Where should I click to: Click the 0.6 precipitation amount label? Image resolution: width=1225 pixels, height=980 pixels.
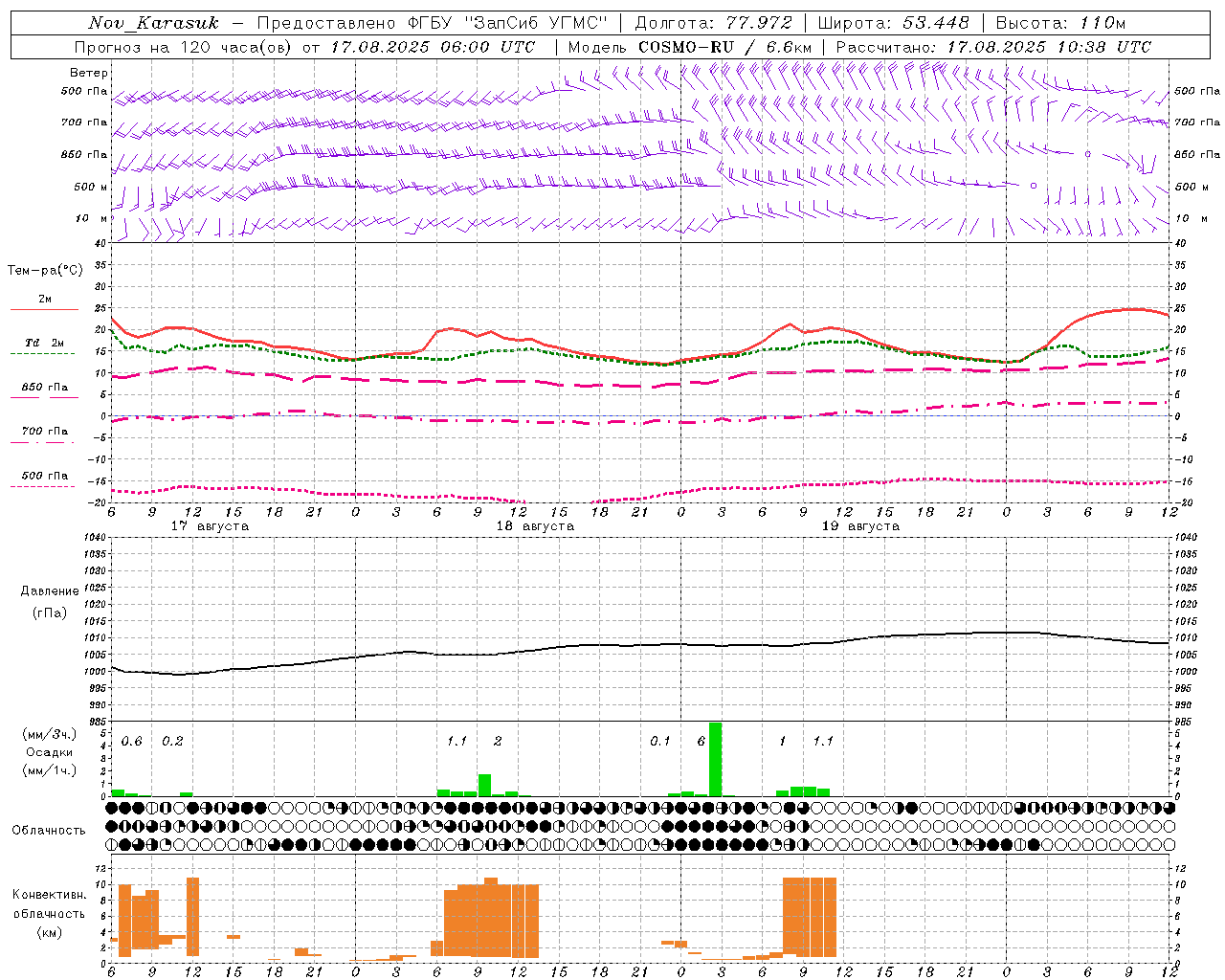131,742
